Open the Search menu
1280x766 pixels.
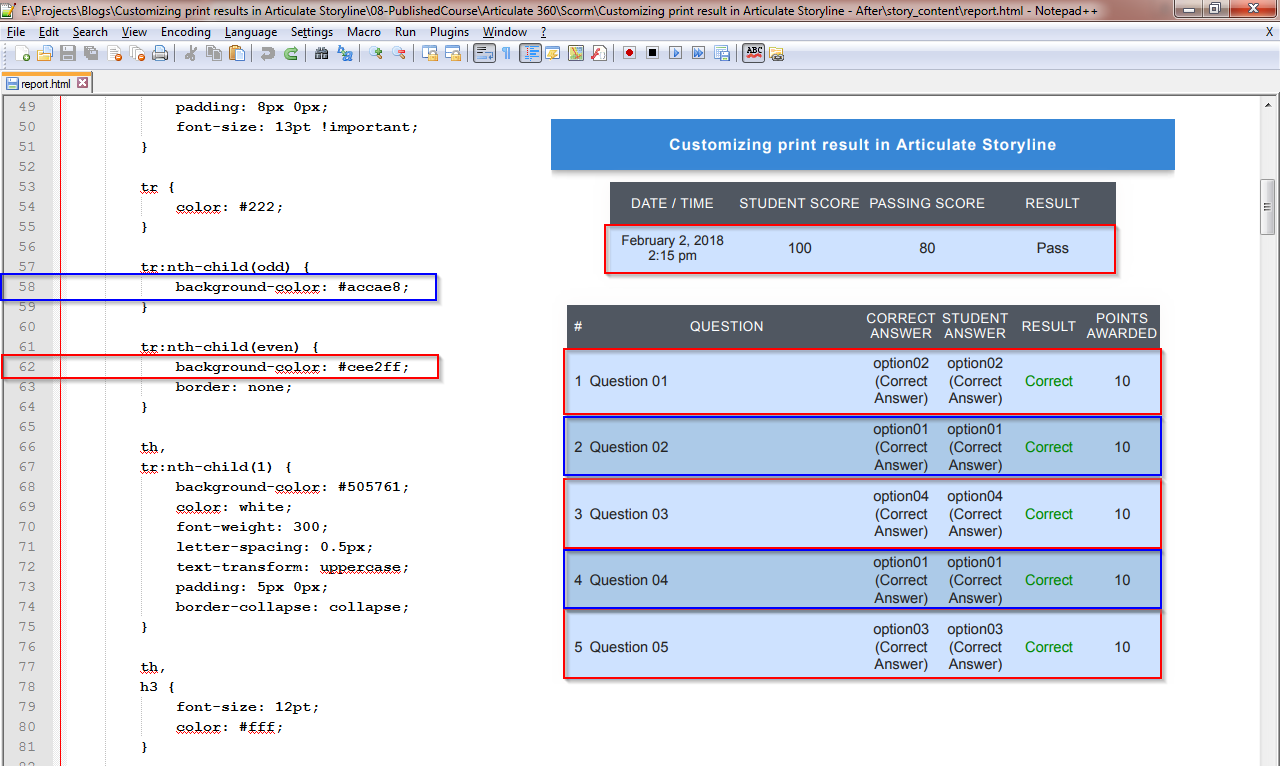pos(90,32)
